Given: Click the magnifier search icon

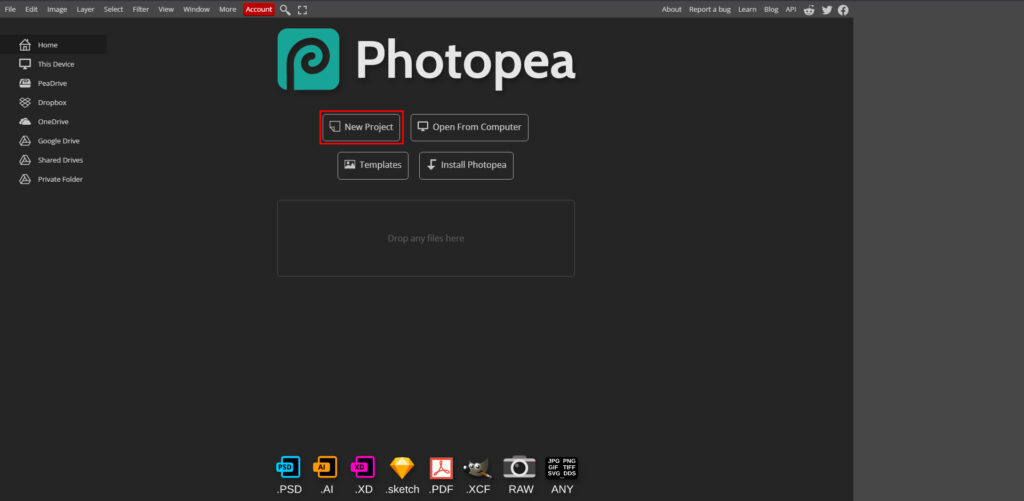Looking at the screenshot, I should click(x=285, y=10).
